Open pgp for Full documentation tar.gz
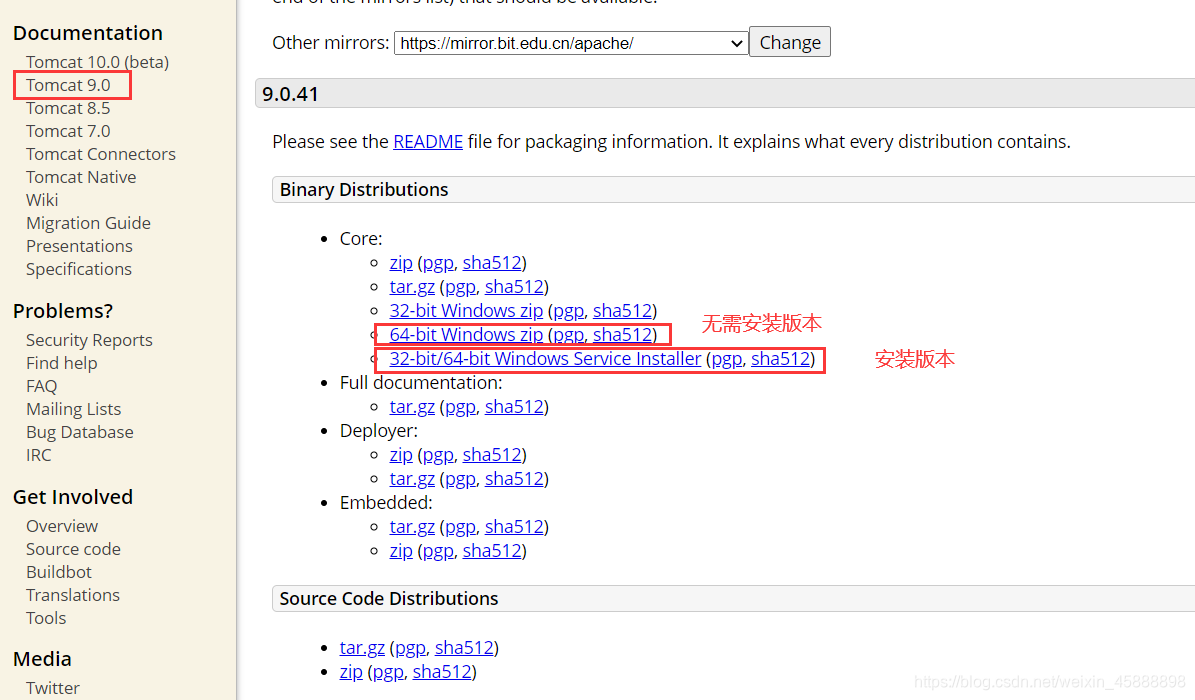 [460, 407]
